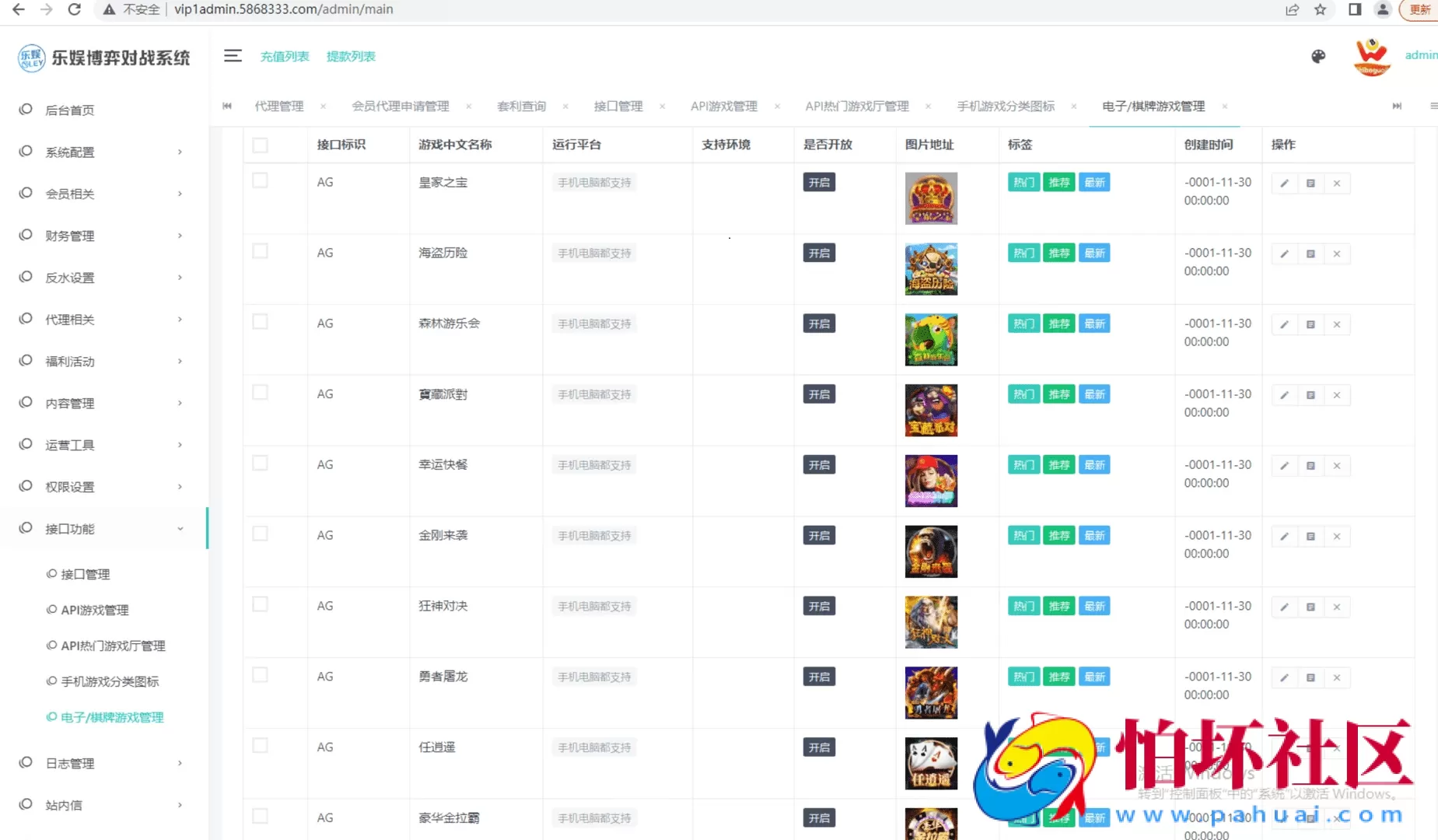Open the log icon for 海盗历险 row
The width and height of the screenshot is (1438, 840).
tap(1310, 253)
